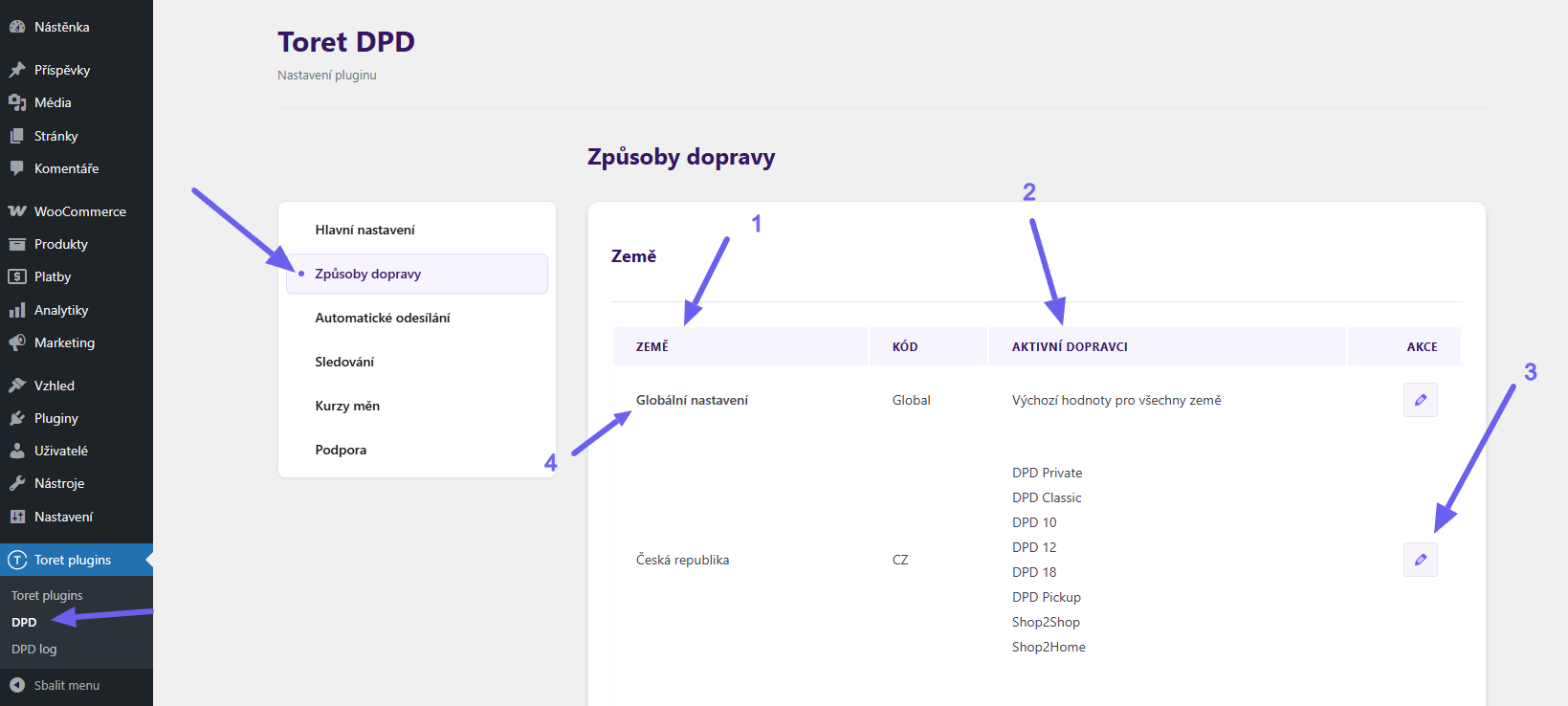This screenshot has height=706, width=1568.
Task: Edit Česká republika row via pencil icon
Action: point(1420,560)
